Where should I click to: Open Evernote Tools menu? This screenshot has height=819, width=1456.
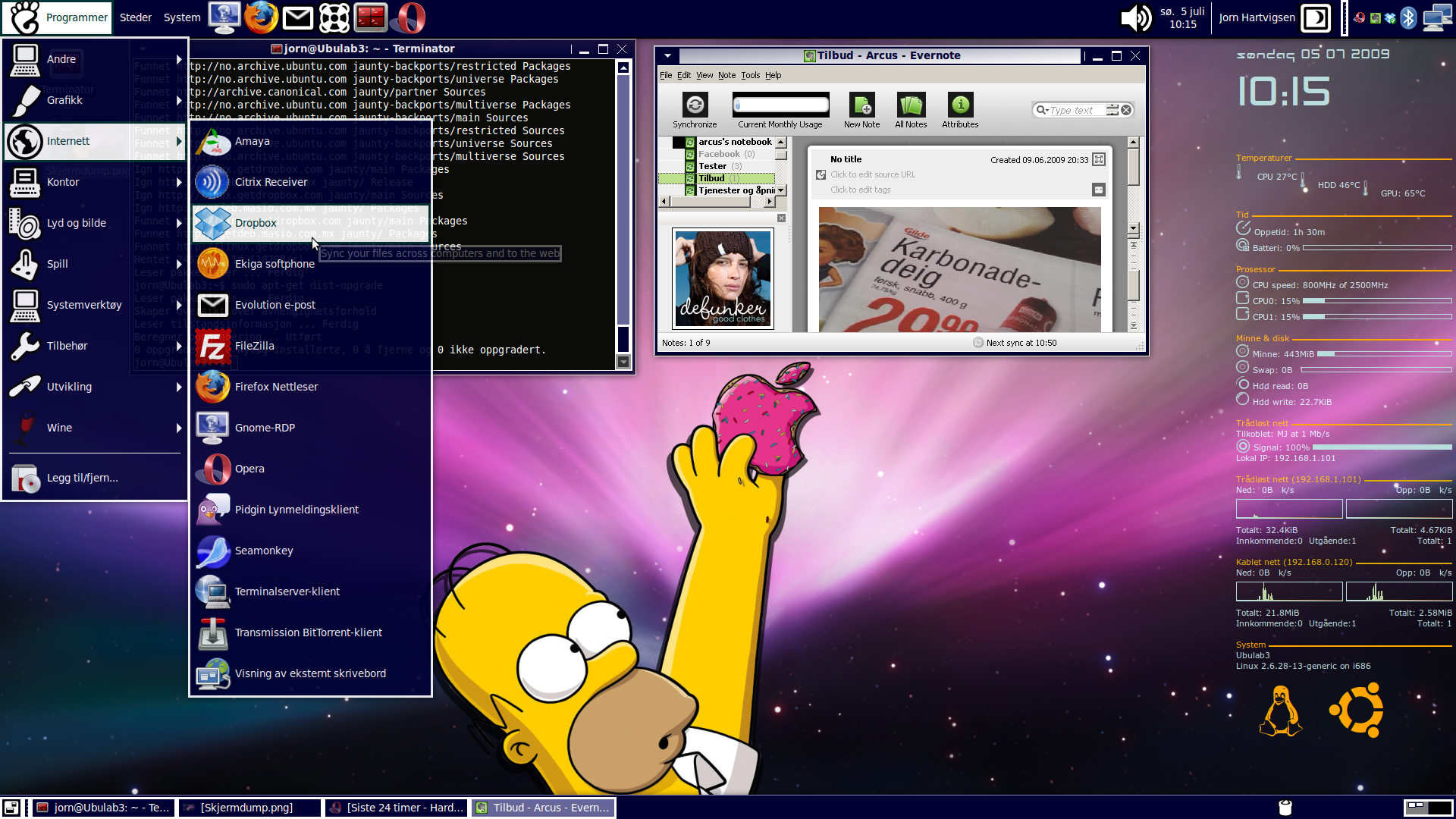click(751, 75)
